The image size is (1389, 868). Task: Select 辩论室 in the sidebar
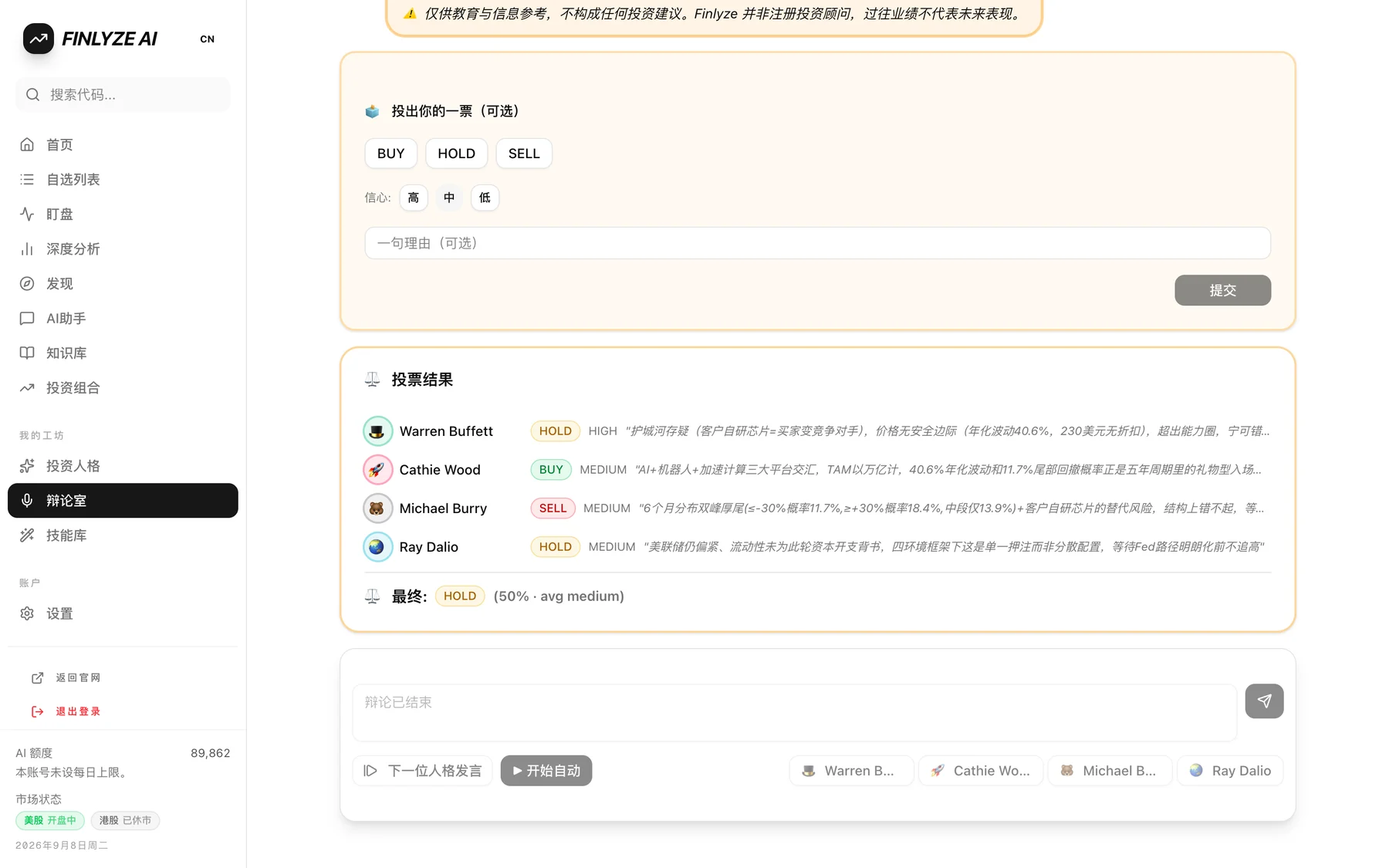[123, 500]
